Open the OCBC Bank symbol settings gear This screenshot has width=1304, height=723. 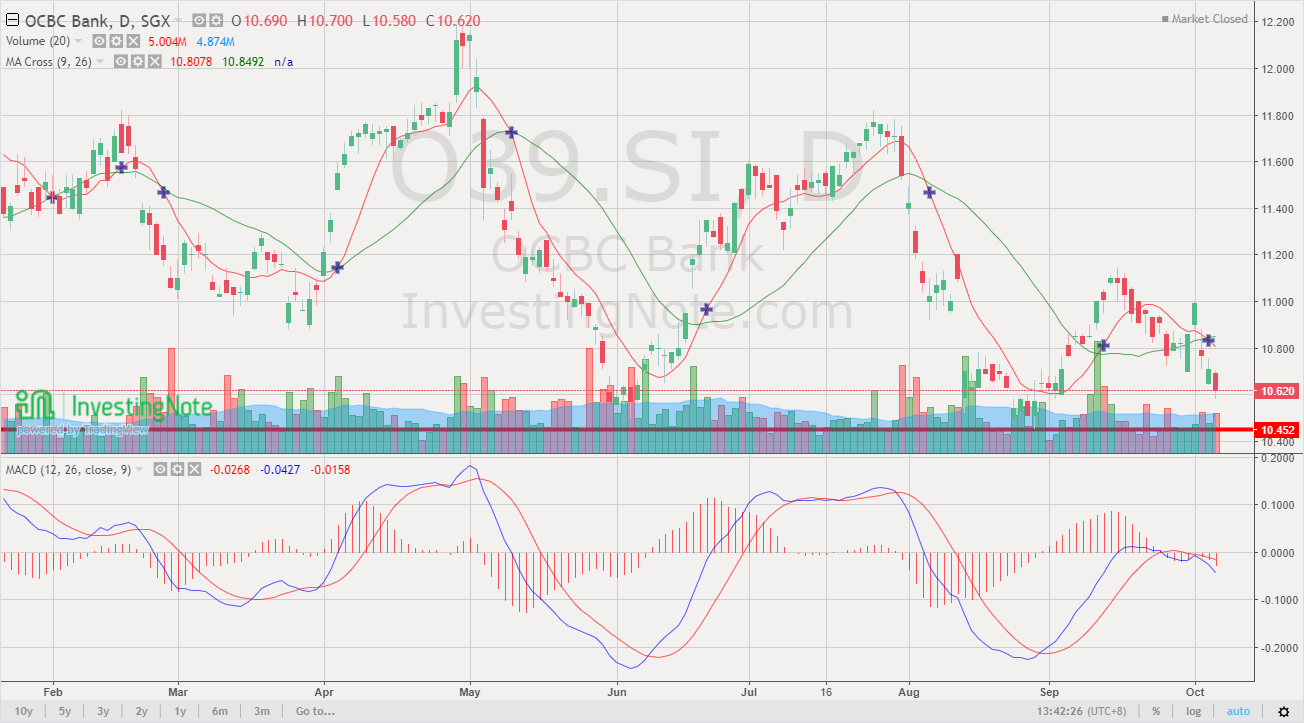(x=216, y=19)
